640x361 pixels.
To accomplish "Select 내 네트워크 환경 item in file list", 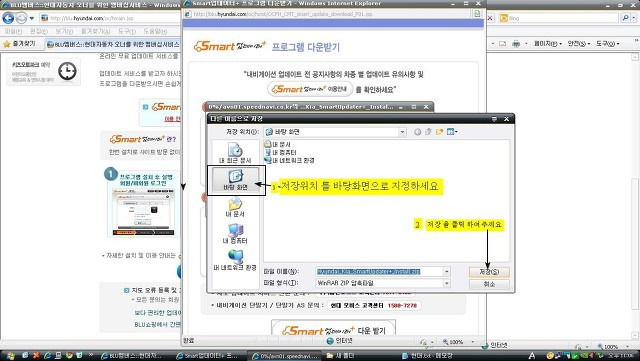I will [289, 160].
